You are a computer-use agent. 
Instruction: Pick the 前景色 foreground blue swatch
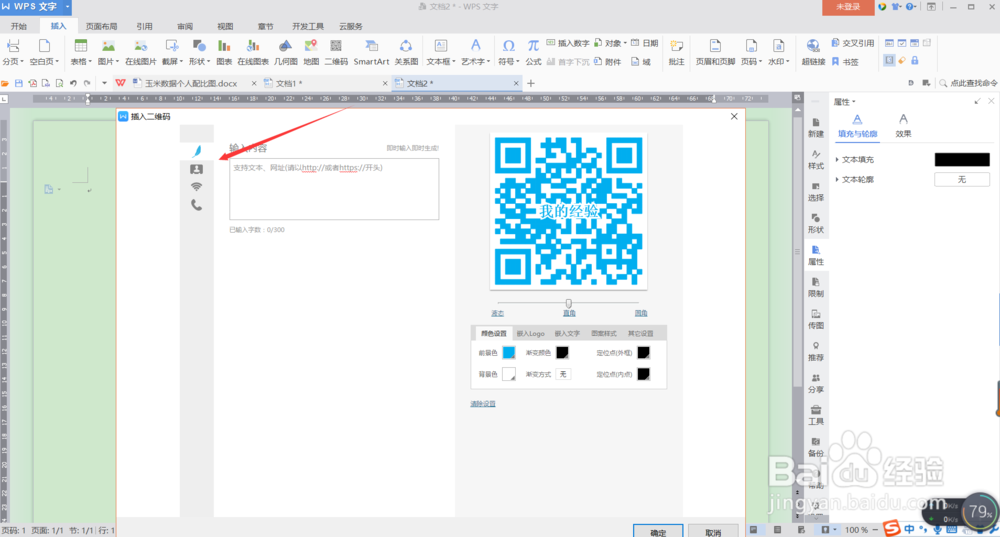coord(509,353)
